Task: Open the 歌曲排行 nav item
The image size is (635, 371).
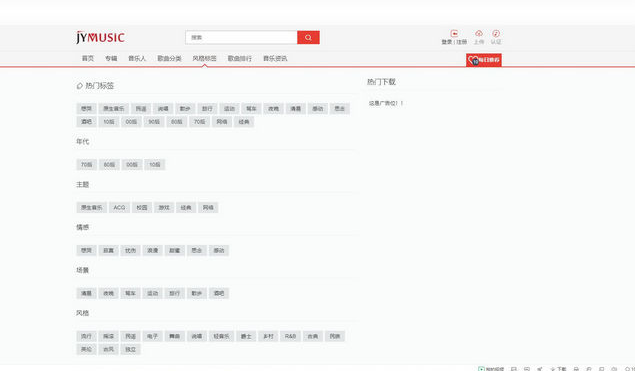Action: (x=240, y=58)
